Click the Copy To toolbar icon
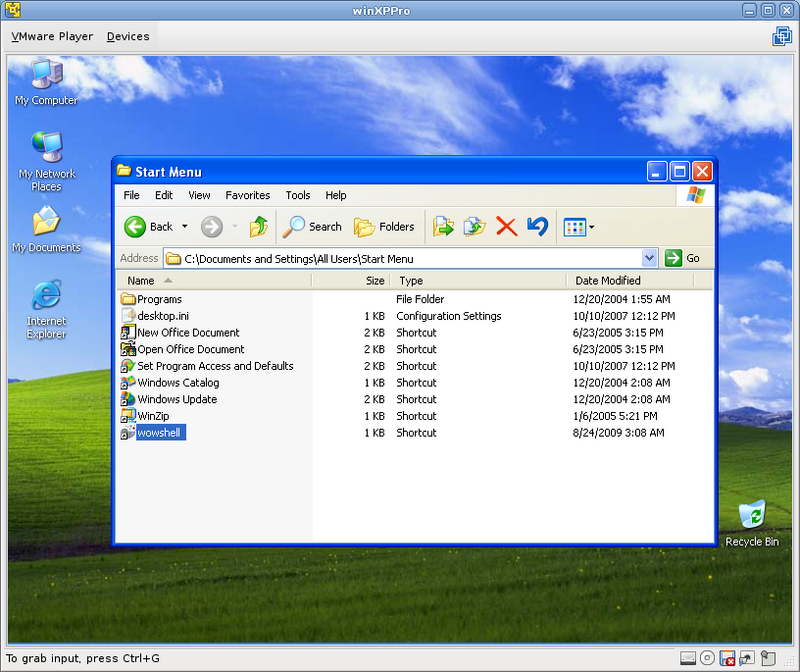 (x=474, y=227)
